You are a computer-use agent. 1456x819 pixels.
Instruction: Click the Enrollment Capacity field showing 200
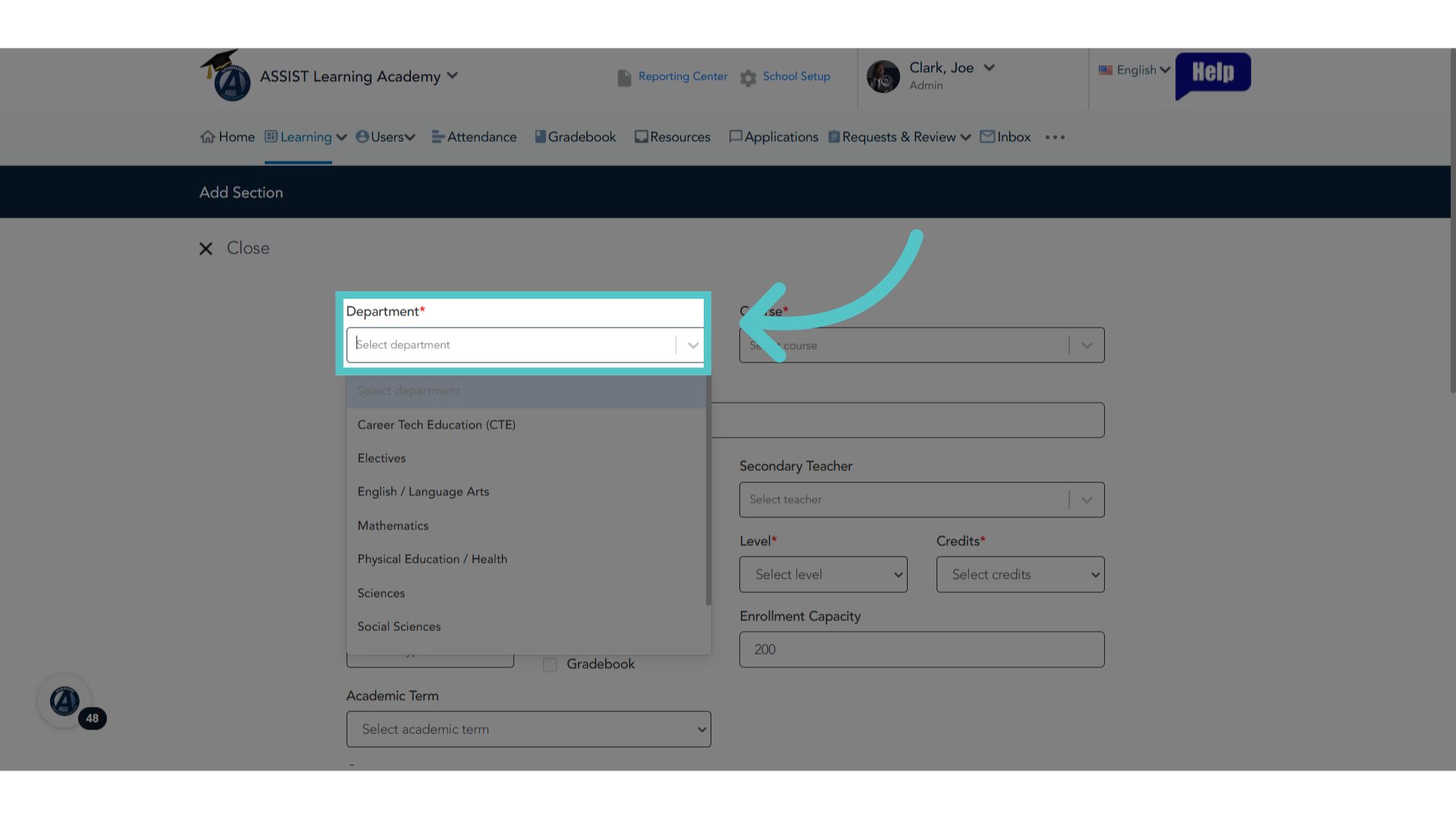(x=921, y=650)
